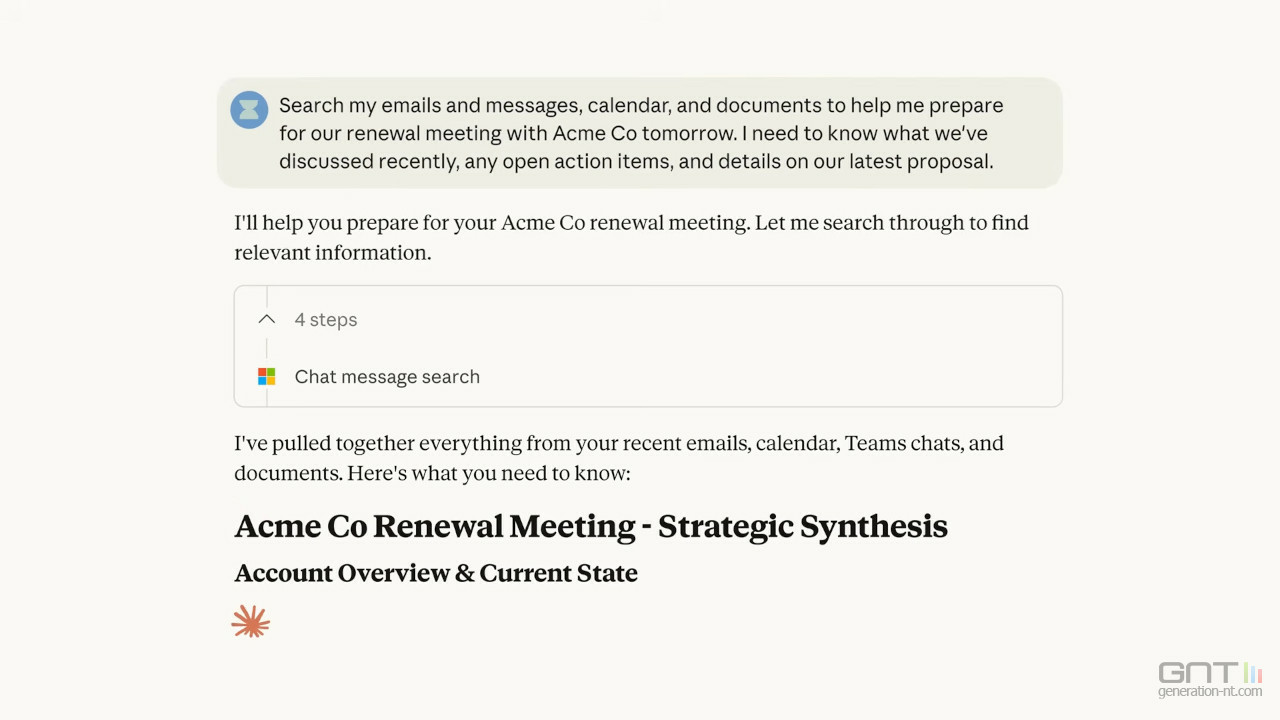Click the Microsoft logo icon
The height and width of the screenshot is (720, 1280).
266,377
